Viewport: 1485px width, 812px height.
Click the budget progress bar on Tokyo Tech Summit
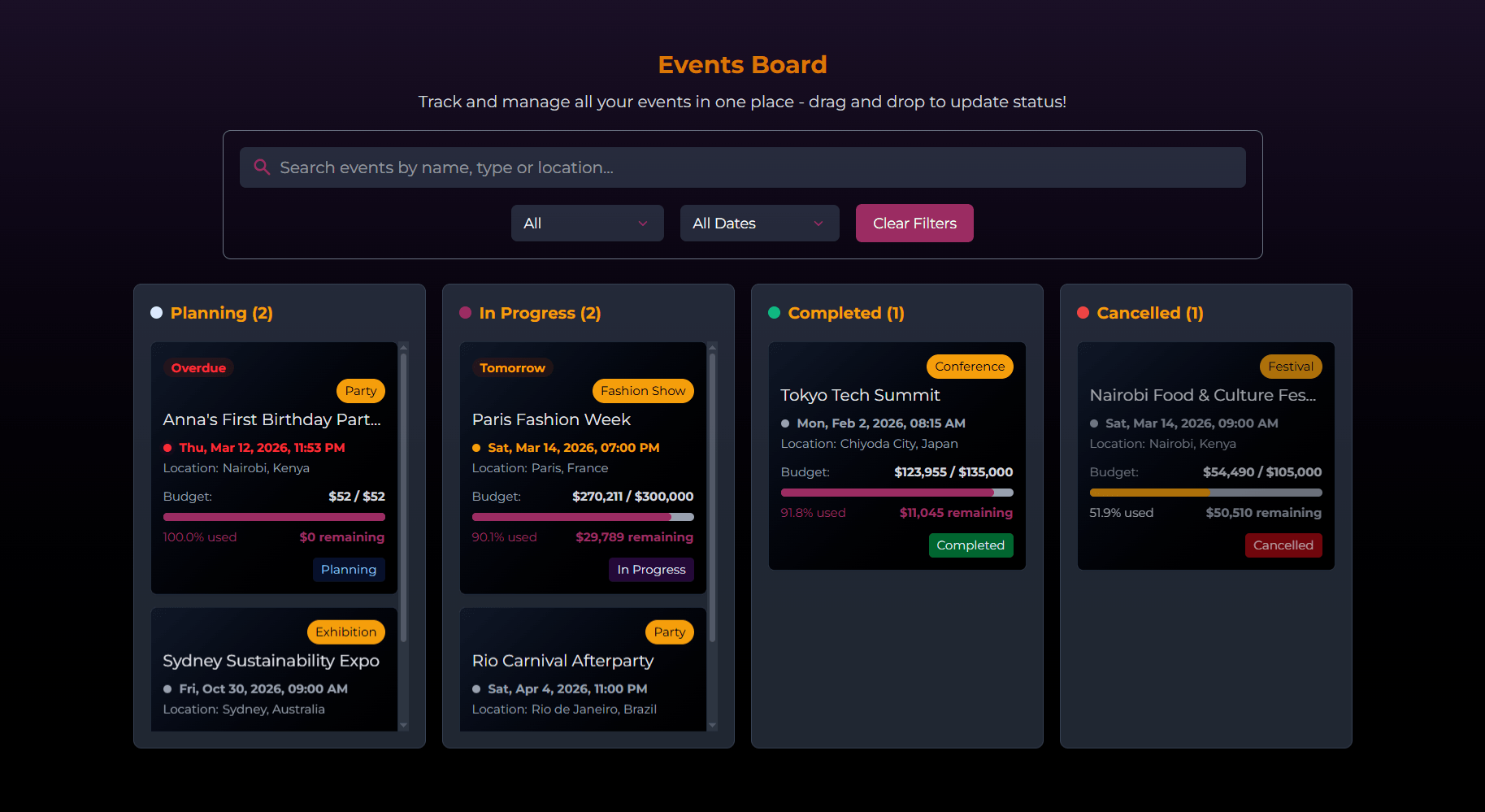click(x=897, y=493)
